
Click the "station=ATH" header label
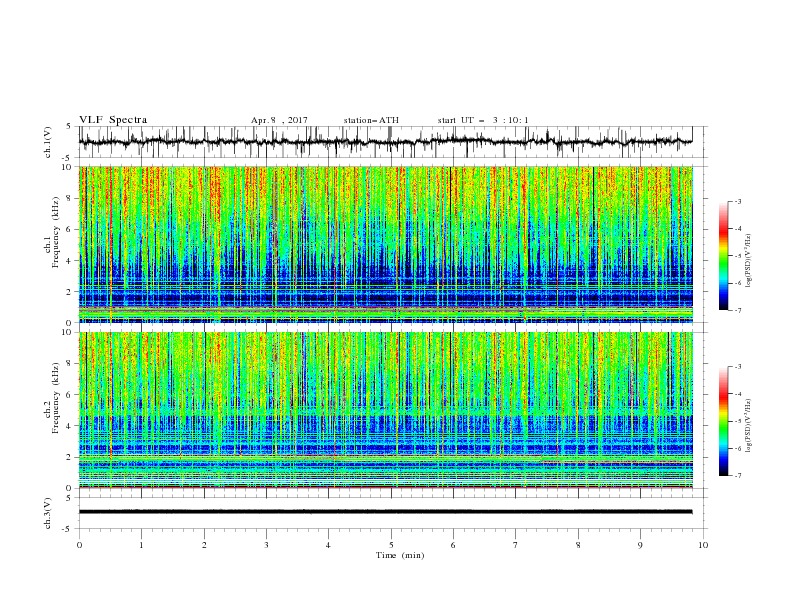tap(371, 120)
